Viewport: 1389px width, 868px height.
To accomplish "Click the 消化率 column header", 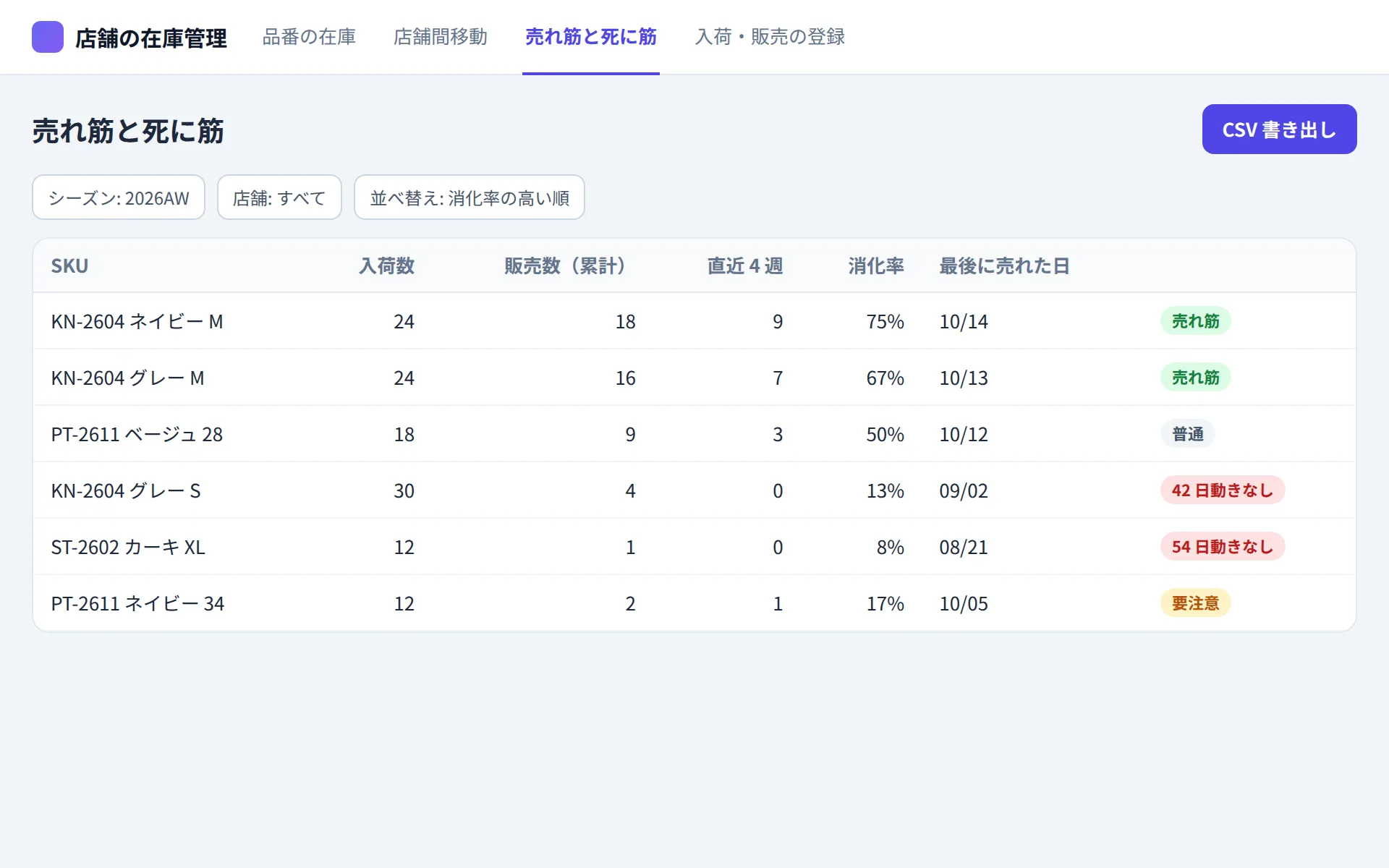I will (876, 266).
